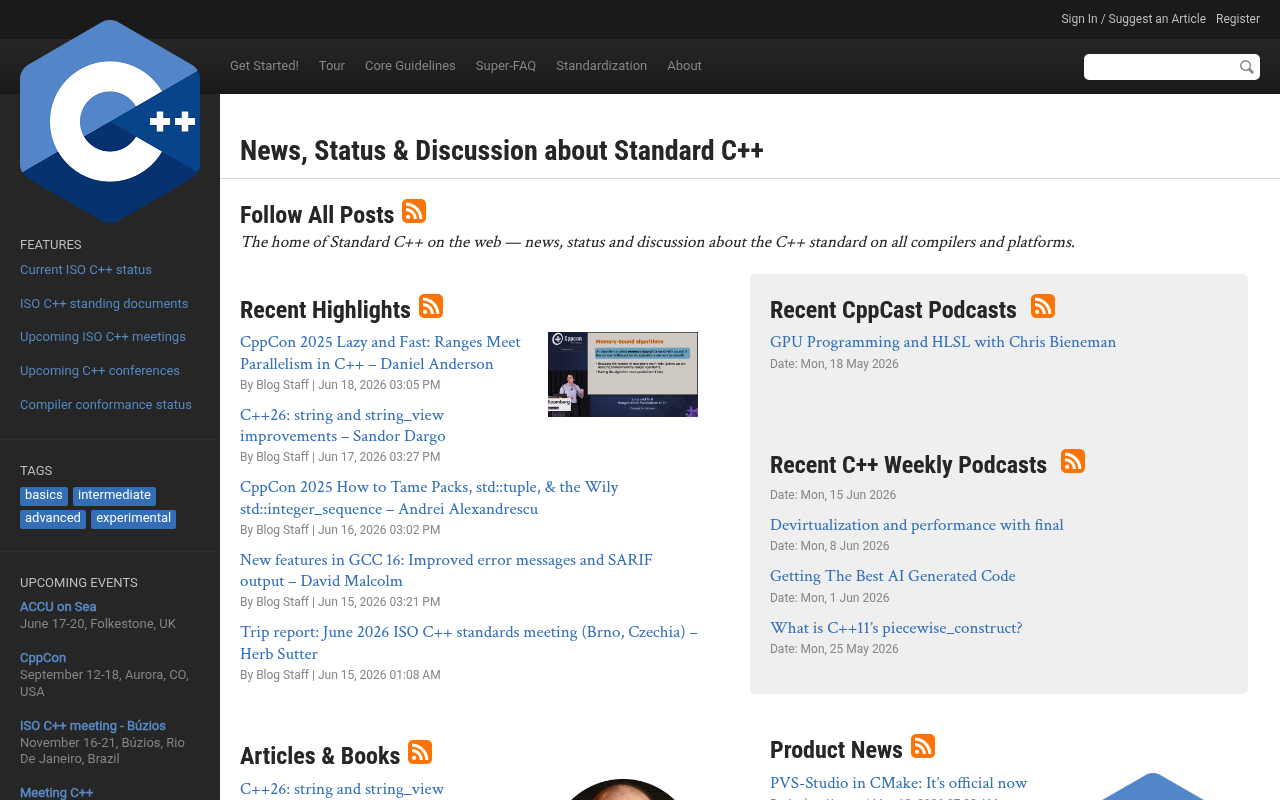The width and height of the screenshot is (1280, 800).
Task: Select the experimental tag
Action: [133, 519]
